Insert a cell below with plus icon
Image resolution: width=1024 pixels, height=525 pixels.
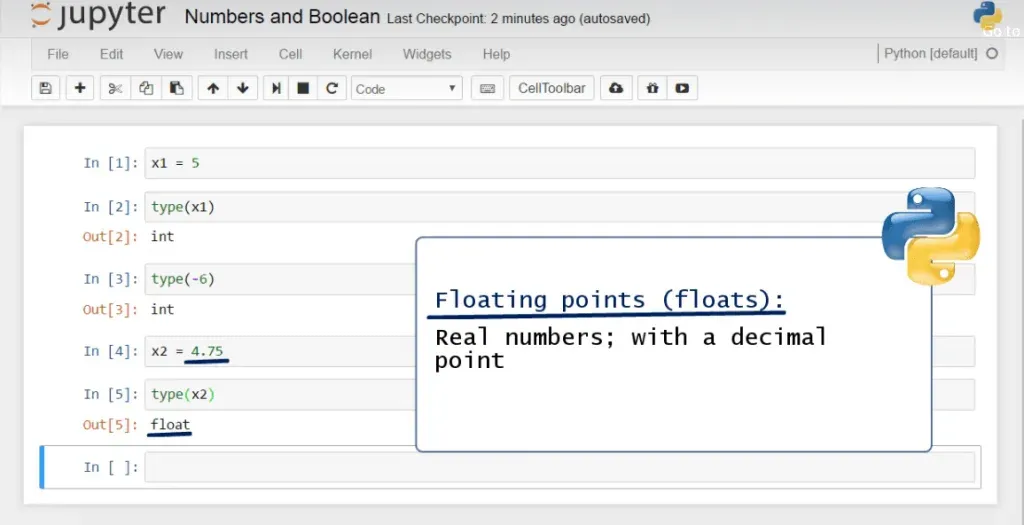tap(80, 88)
